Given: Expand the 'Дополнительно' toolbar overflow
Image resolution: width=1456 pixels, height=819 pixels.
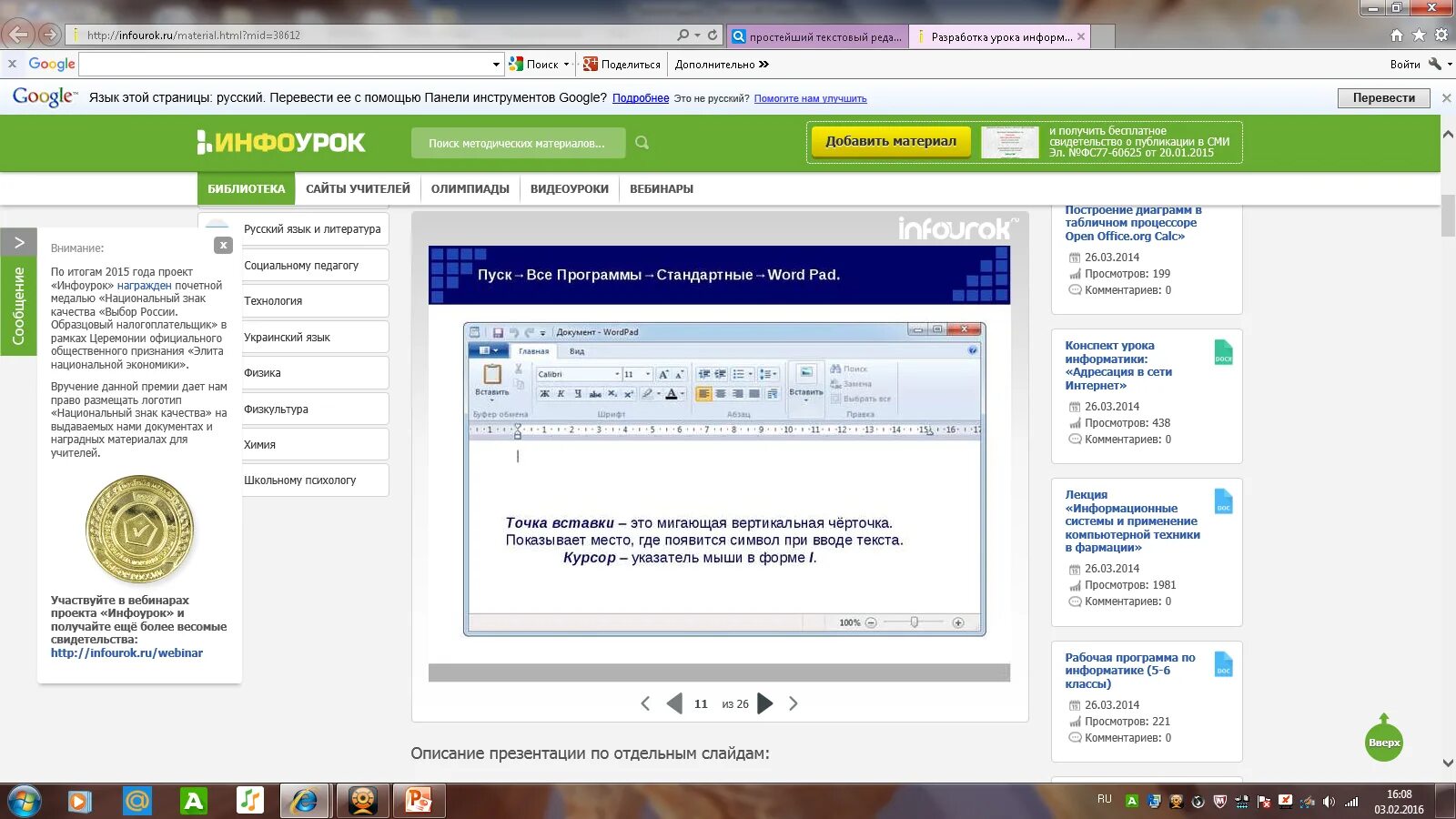Looking at the screenshot, I should pos(763,65).
